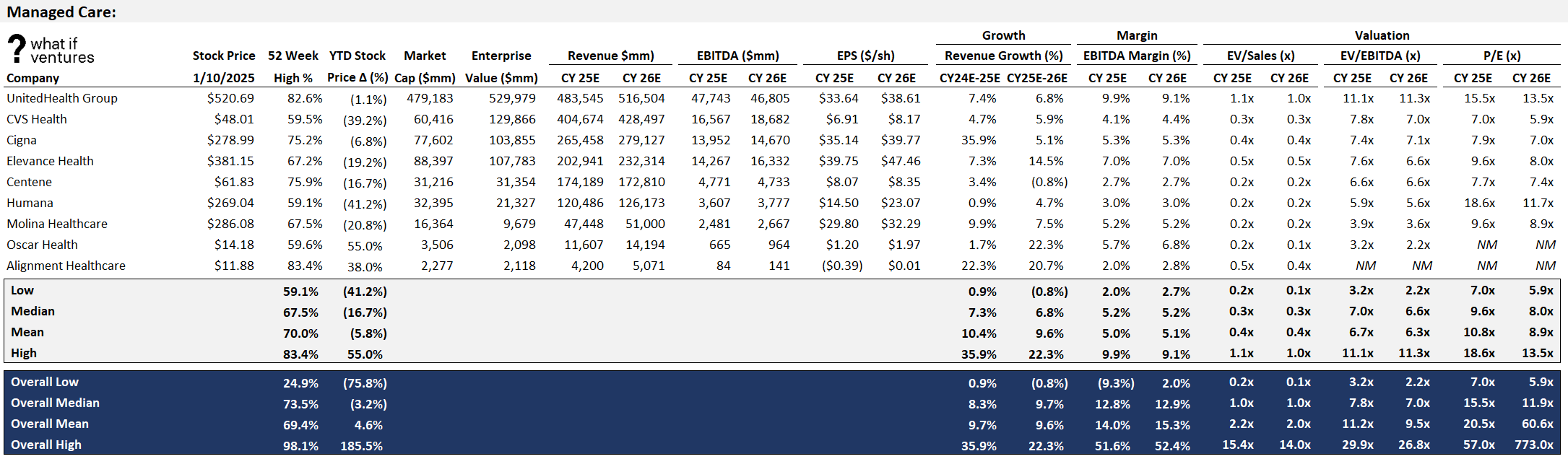This screenshot has height=459, width=1568.
Task: Click the Stock Price column header
Action: click(224, 56)
